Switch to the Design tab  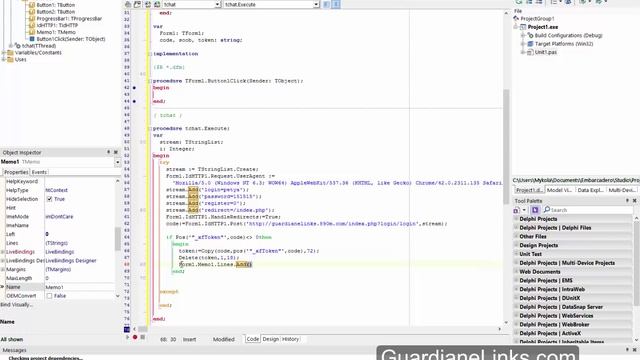click(270, 339)
